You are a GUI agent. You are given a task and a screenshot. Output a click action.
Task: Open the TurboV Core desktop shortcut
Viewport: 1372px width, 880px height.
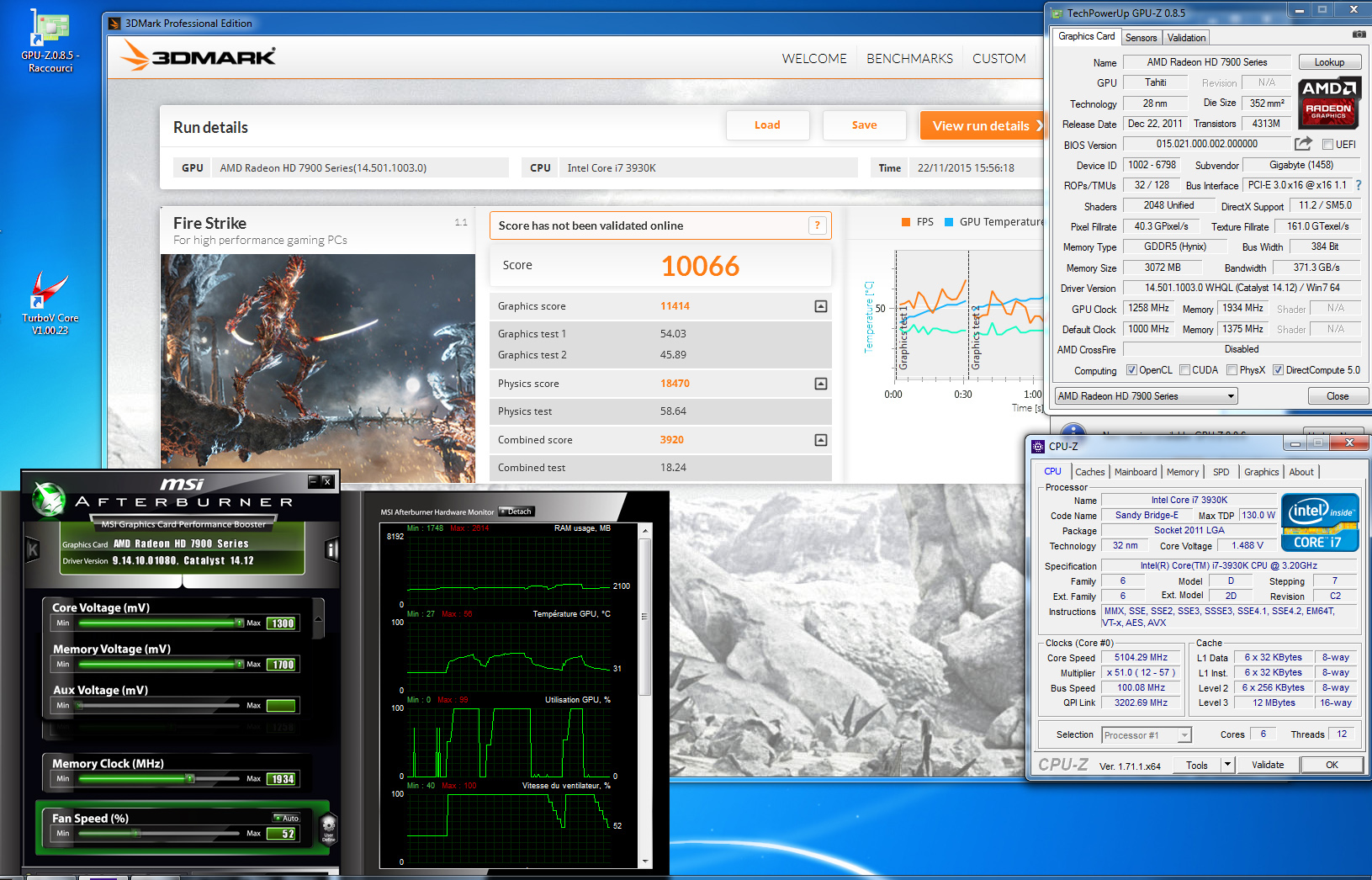click(x=50, y=304)
